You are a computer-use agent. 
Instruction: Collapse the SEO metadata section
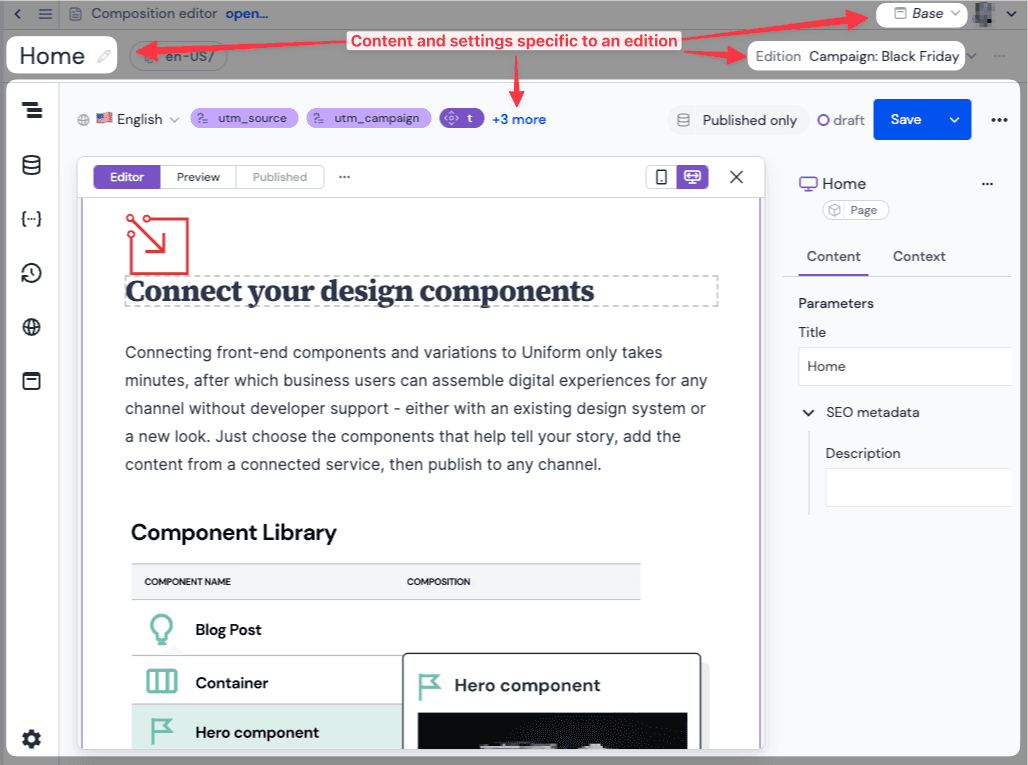click(x=808, y=412)
